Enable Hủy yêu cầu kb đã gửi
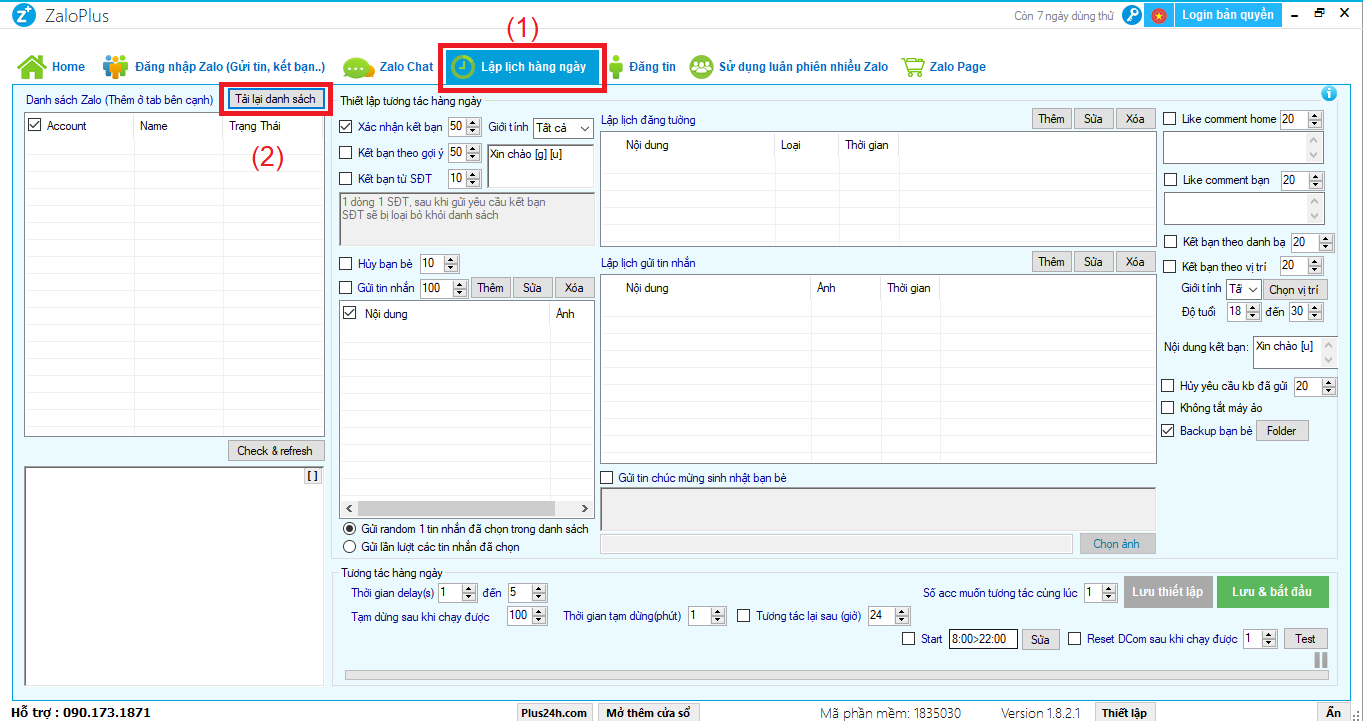The width and height of the screenshot is (1363, 721). coord(1167,386)
